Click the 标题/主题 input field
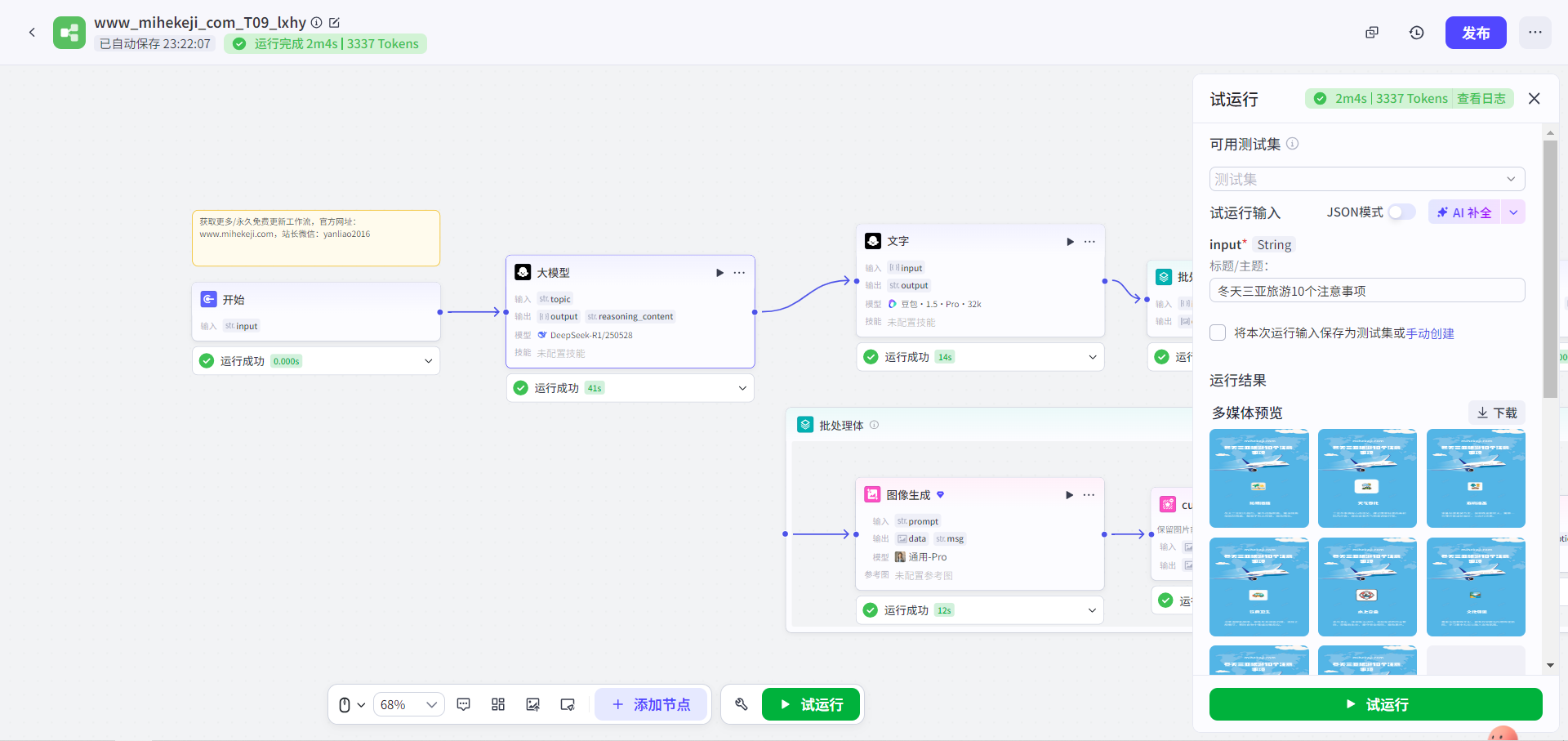Screen dimensions: 1568x741 coord(1366,291)
